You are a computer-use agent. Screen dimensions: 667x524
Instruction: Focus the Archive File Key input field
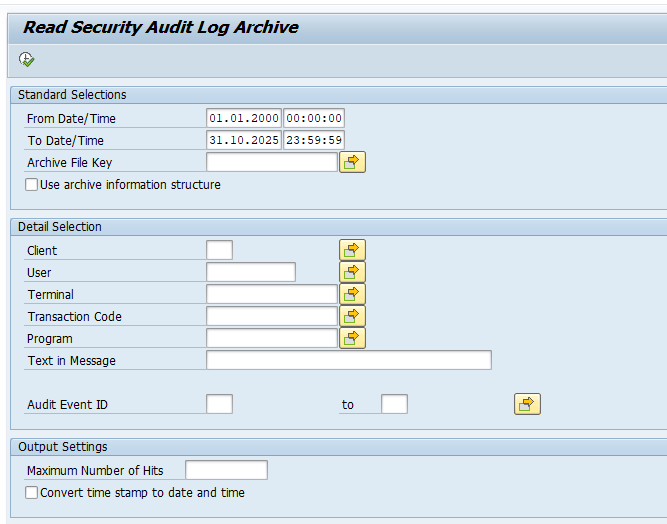(271, 162)
